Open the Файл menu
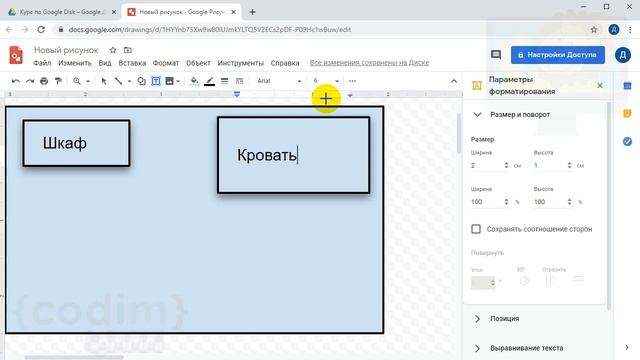 click(x=42, y=63)
